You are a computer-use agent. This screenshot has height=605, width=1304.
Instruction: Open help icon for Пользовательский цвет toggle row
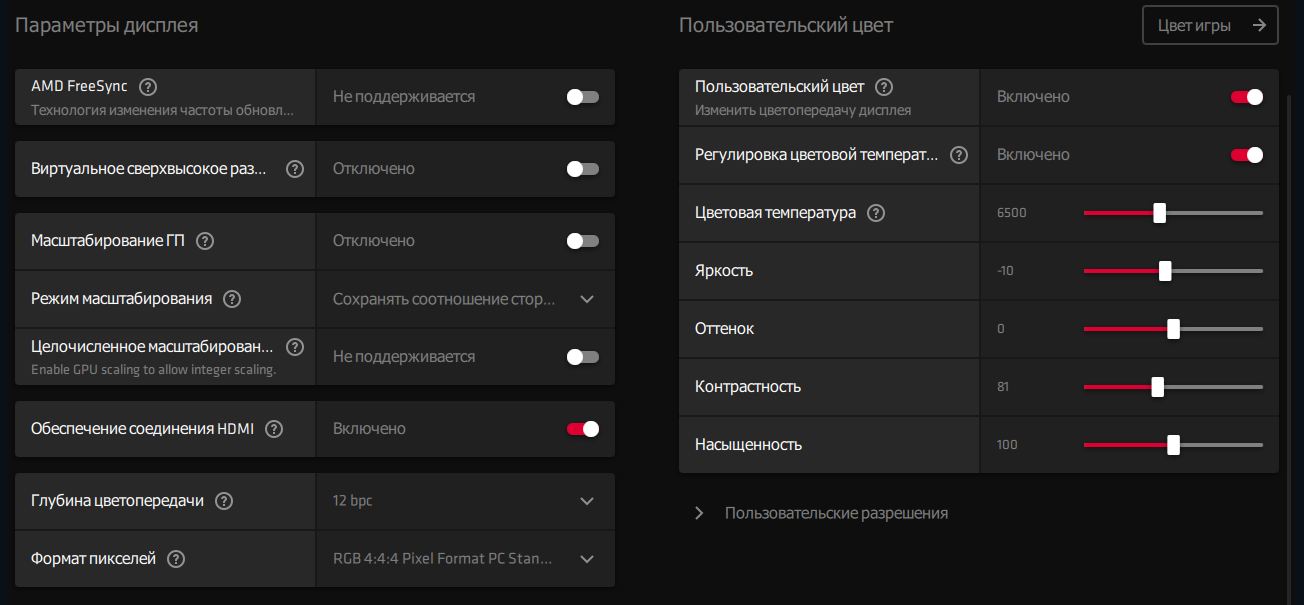pyautogui.click(x=884, y=87)
